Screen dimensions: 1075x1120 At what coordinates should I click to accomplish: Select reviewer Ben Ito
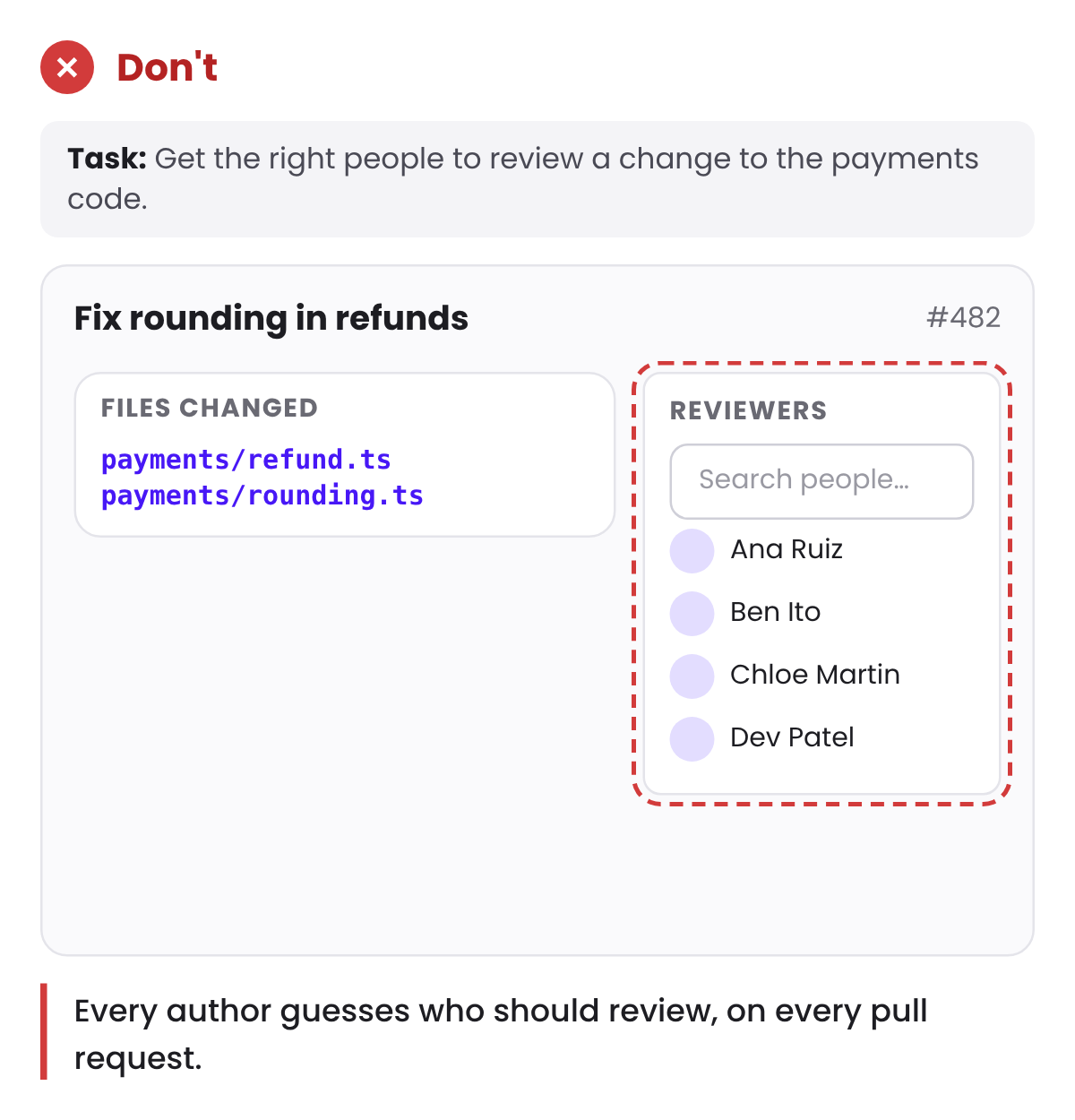coord(821,613)
